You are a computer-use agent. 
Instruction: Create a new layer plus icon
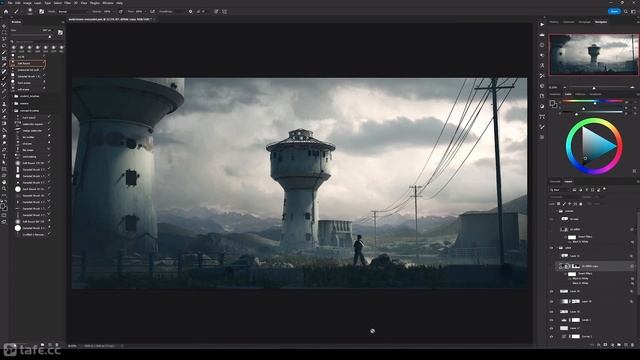(626, 344)
